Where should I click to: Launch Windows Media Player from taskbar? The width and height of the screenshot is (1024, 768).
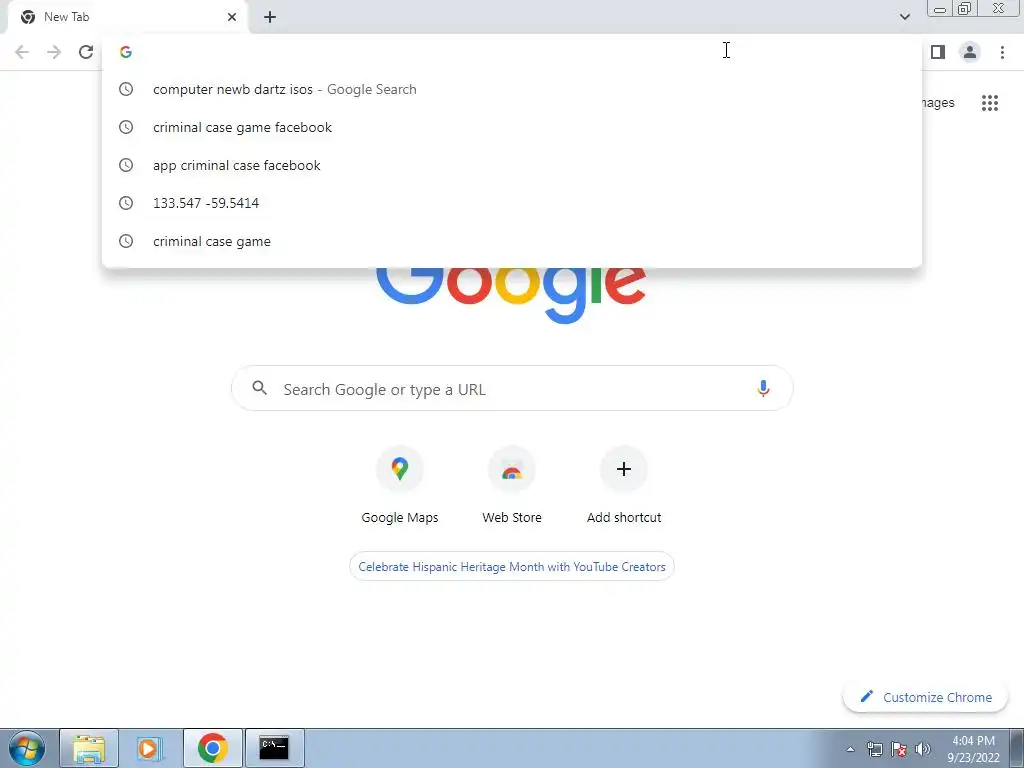tap(150, 748)
